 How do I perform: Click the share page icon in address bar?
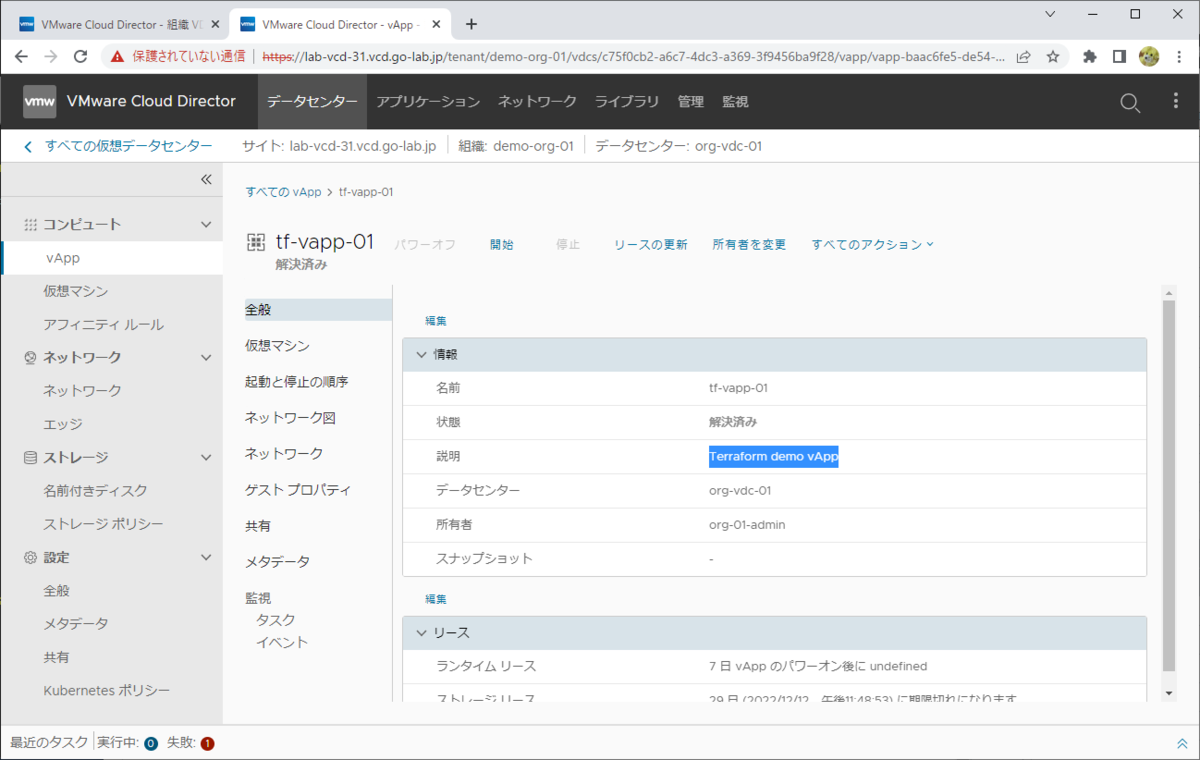[x=1024, y=57]
